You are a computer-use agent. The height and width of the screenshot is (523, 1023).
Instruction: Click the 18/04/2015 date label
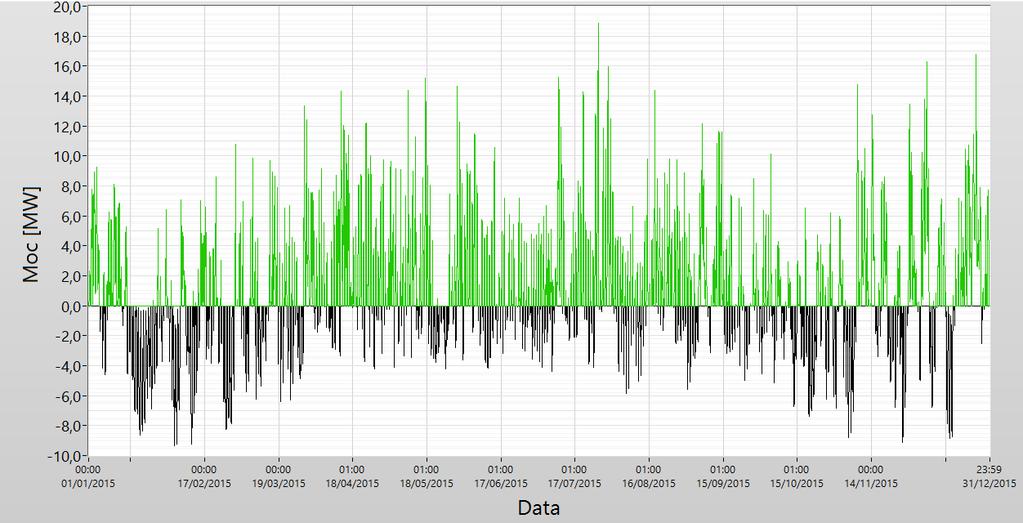(x=352, y=483)
